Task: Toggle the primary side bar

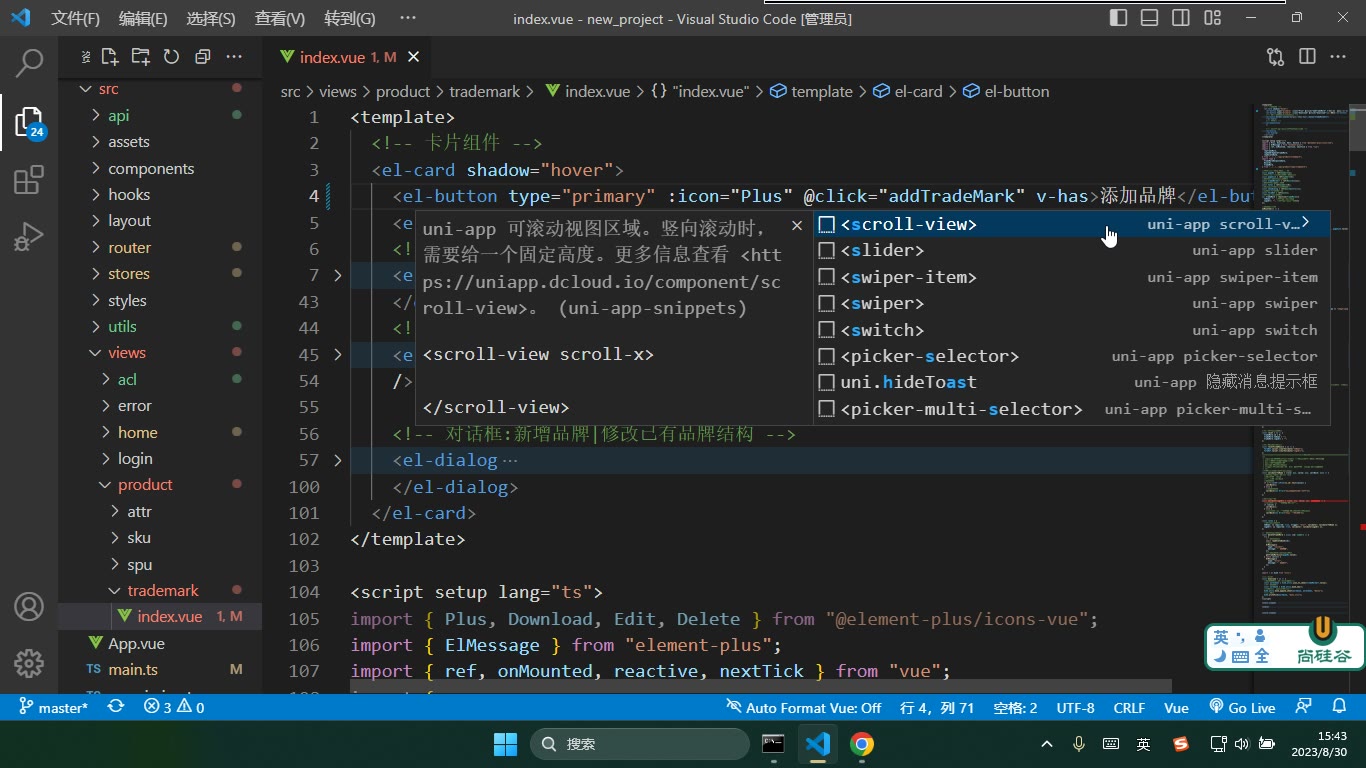Action: pyautogui.click(x=1119, y=18)
